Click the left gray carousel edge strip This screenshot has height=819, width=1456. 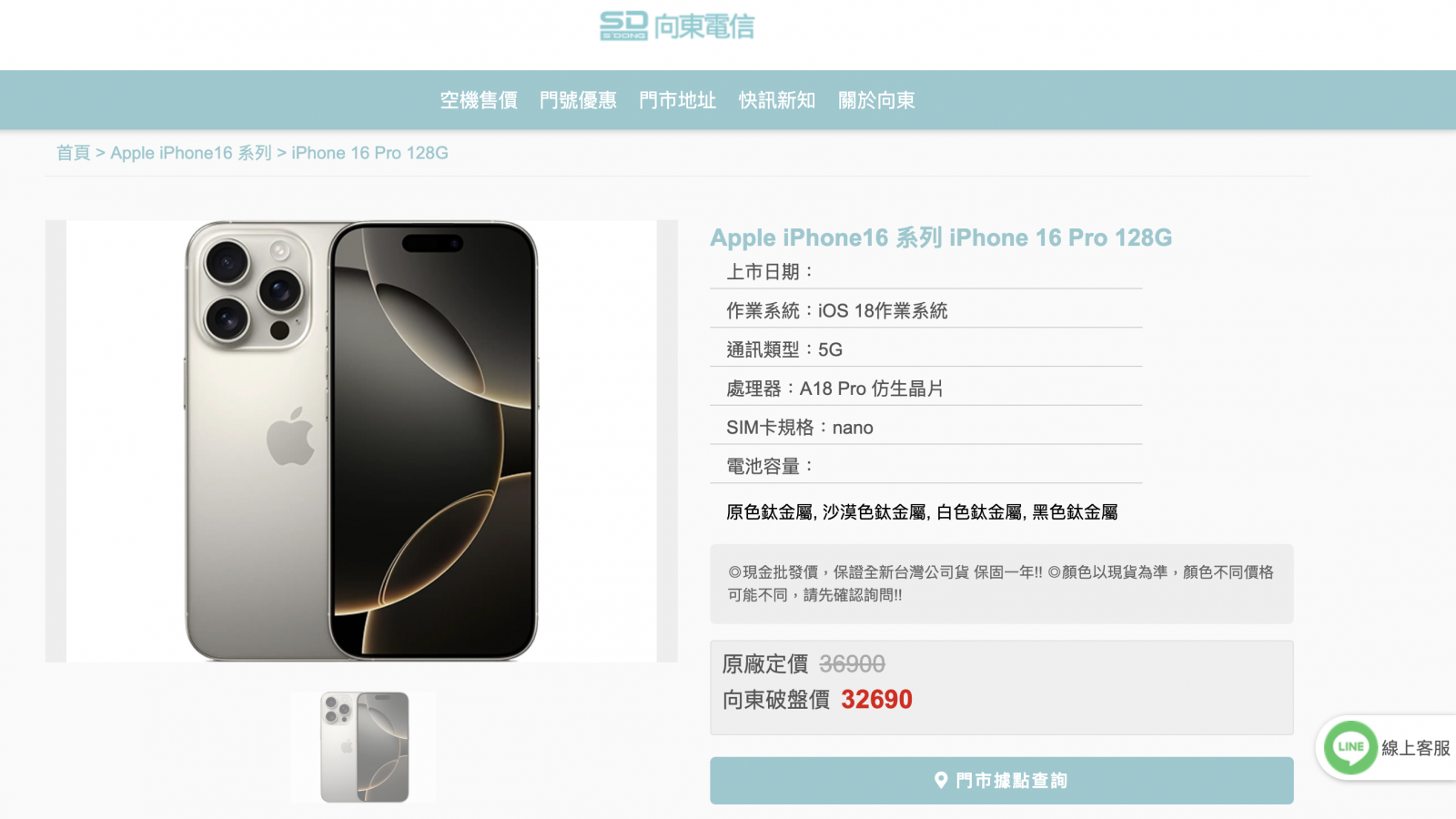(x=56, y=440)
